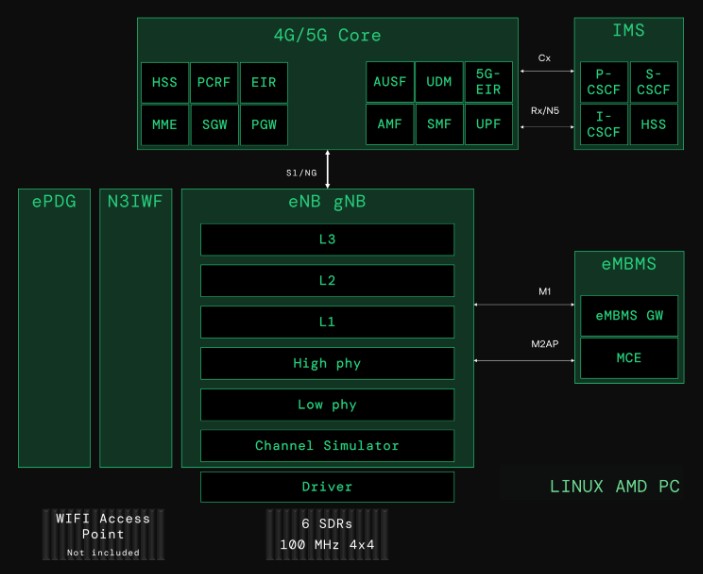Select the PCRF block

point(214,83)
